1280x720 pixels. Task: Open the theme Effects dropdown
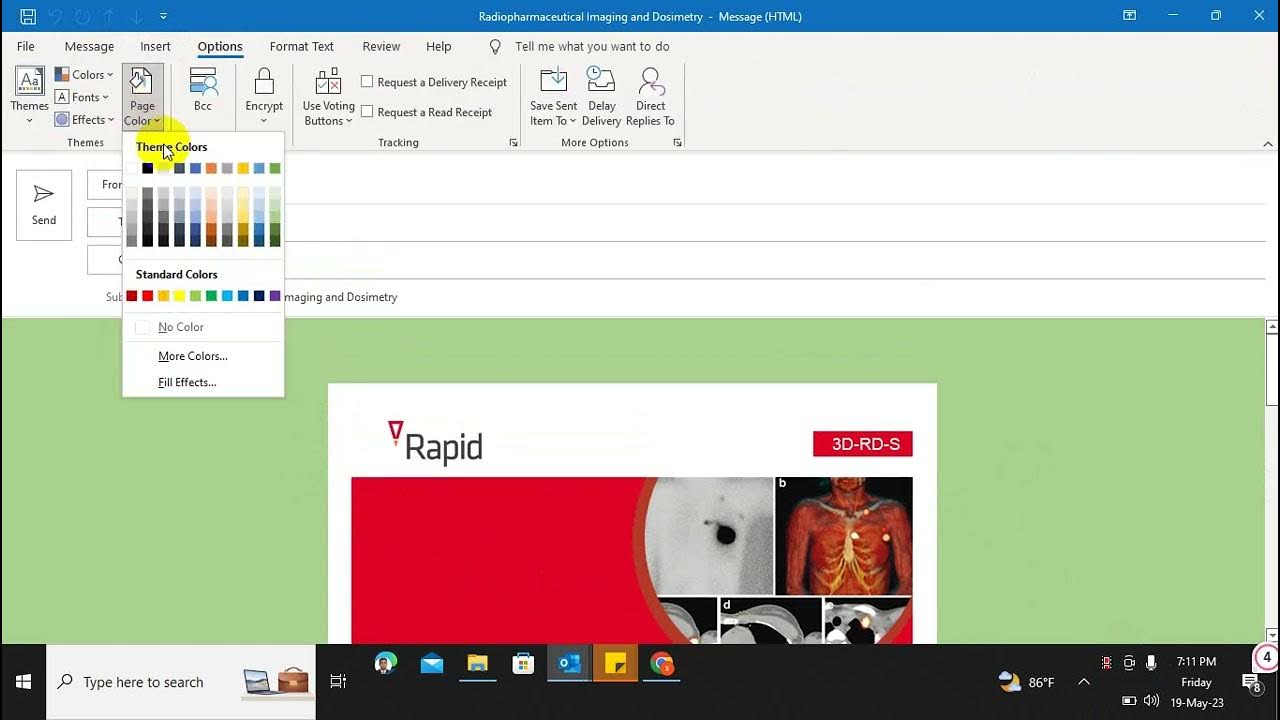[84, 120]
